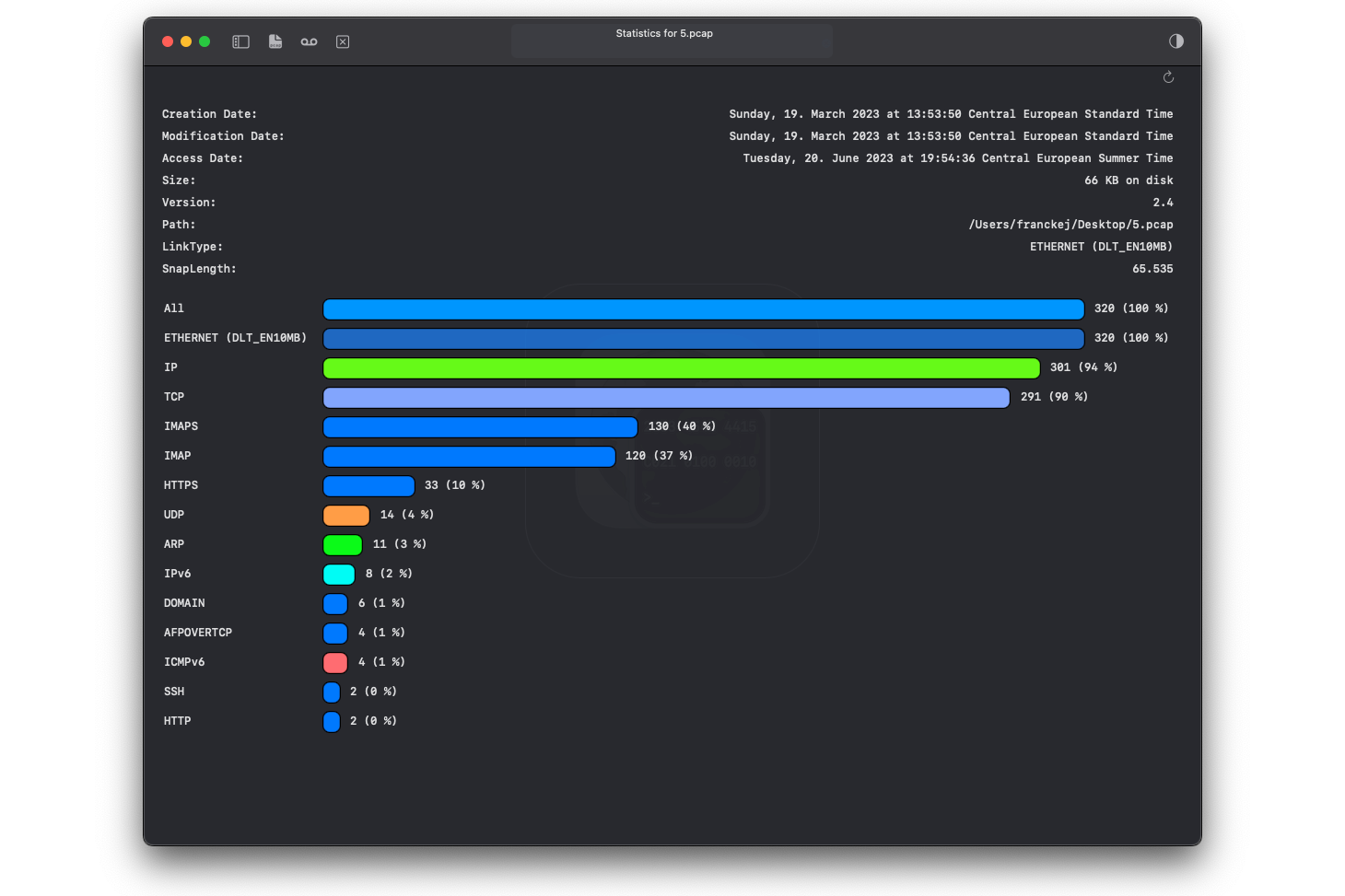The width and height of the screenshot is (1345, 896).
Task: Click the blue DOMAIN bar
Action: click(x=335, y=603)
